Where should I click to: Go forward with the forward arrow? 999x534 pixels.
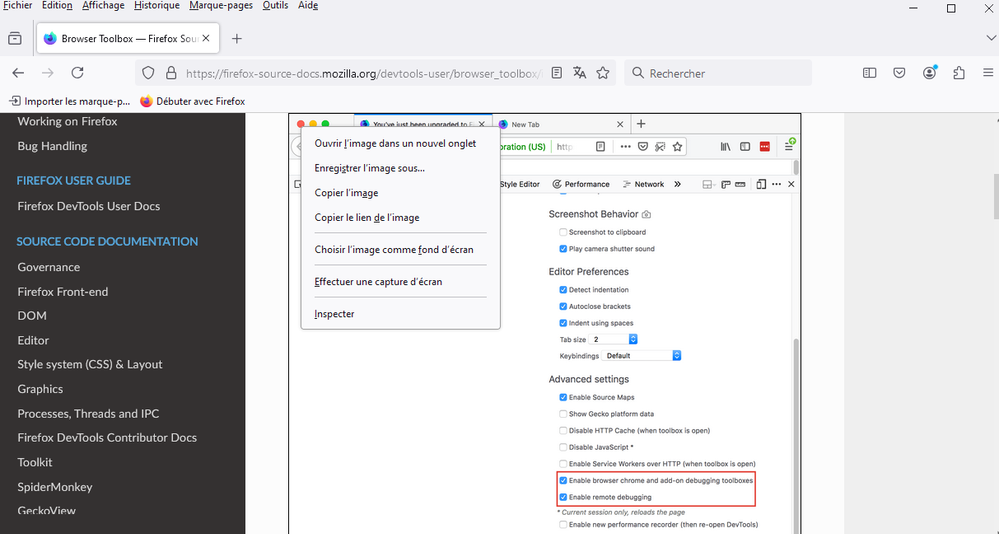[48, 73]
